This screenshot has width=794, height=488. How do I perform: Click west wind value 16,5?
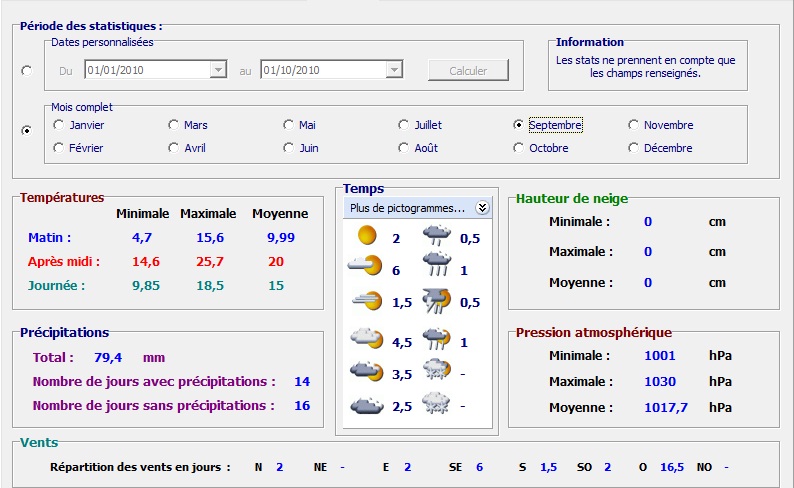point(671,467)
